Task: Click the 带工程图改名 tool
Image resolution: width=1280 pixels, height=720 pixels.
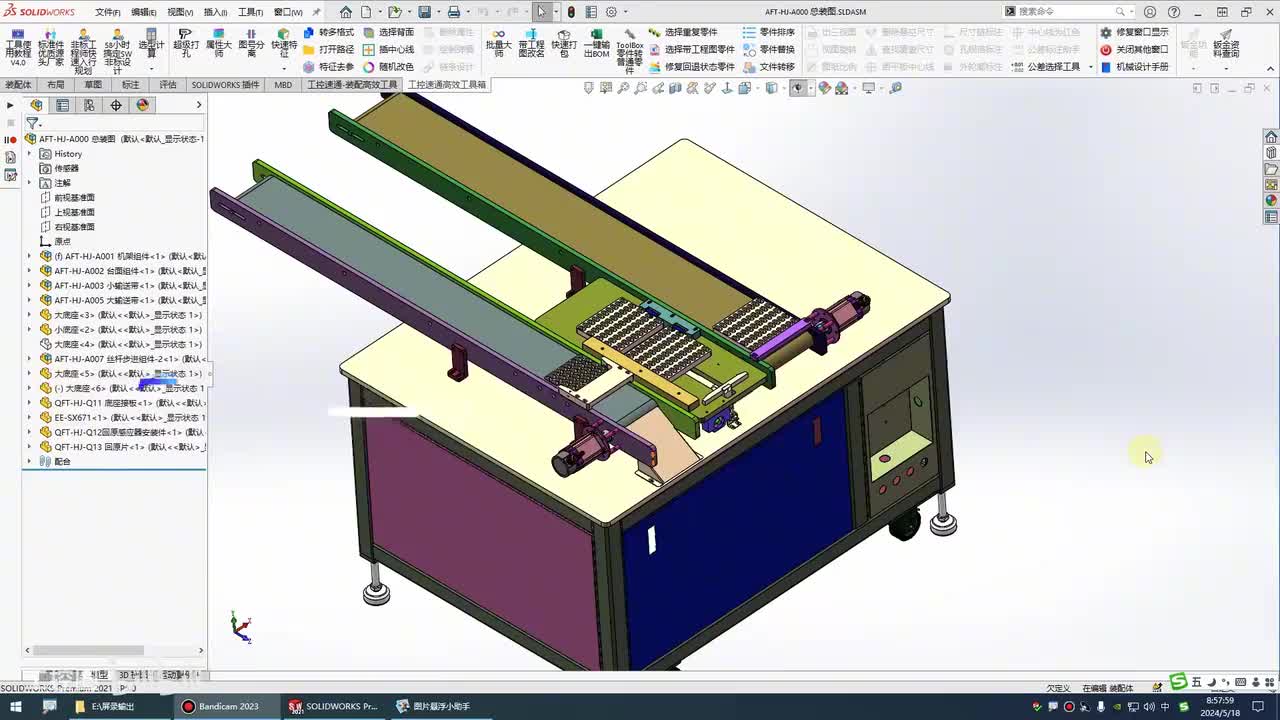Action: point(531,44)
